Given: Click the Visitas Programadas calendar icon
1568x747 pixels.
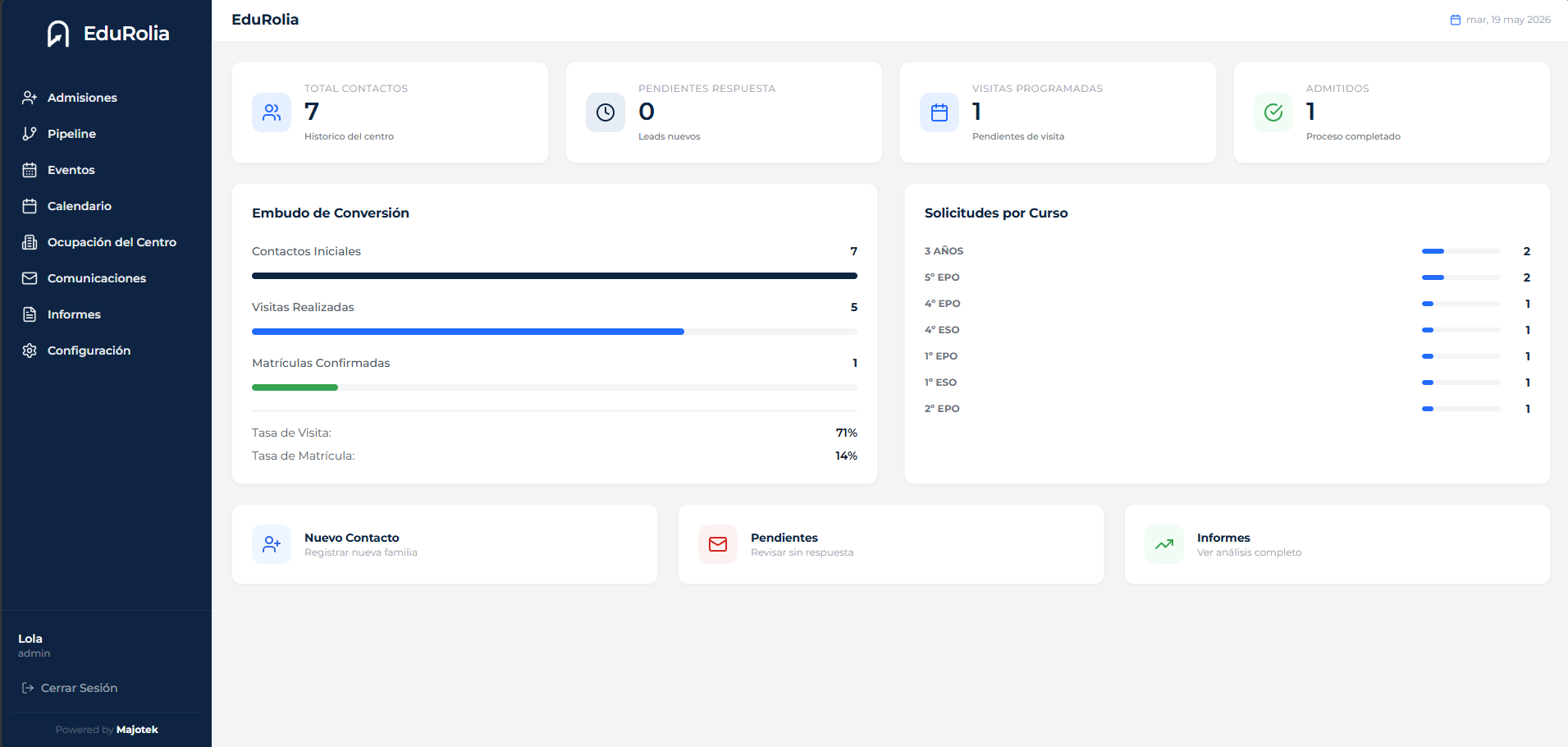Looking at the screenshot, I should pos(939,112).
